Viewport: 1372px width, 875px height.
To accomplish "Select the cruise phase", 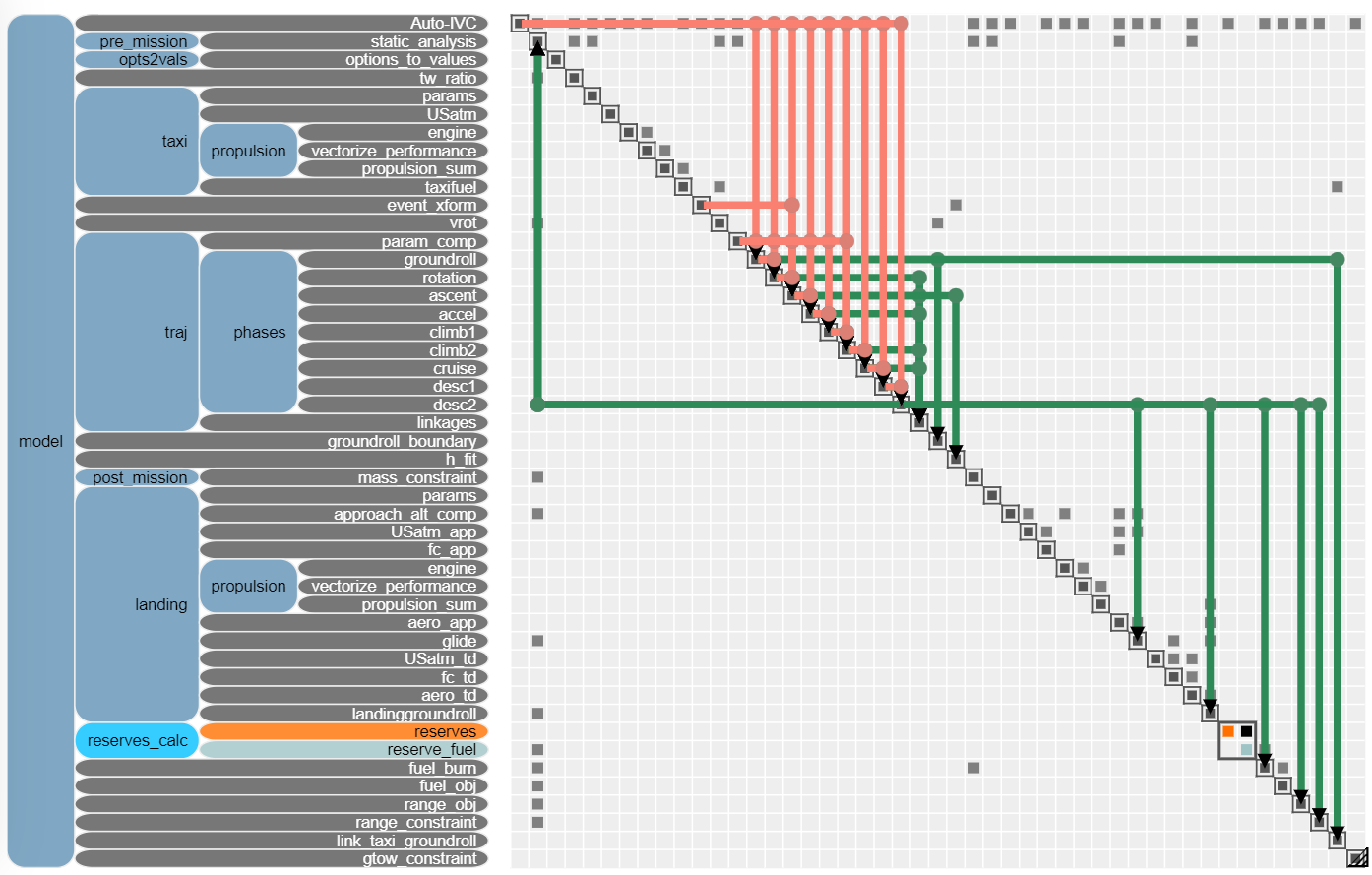I will 393,368.
